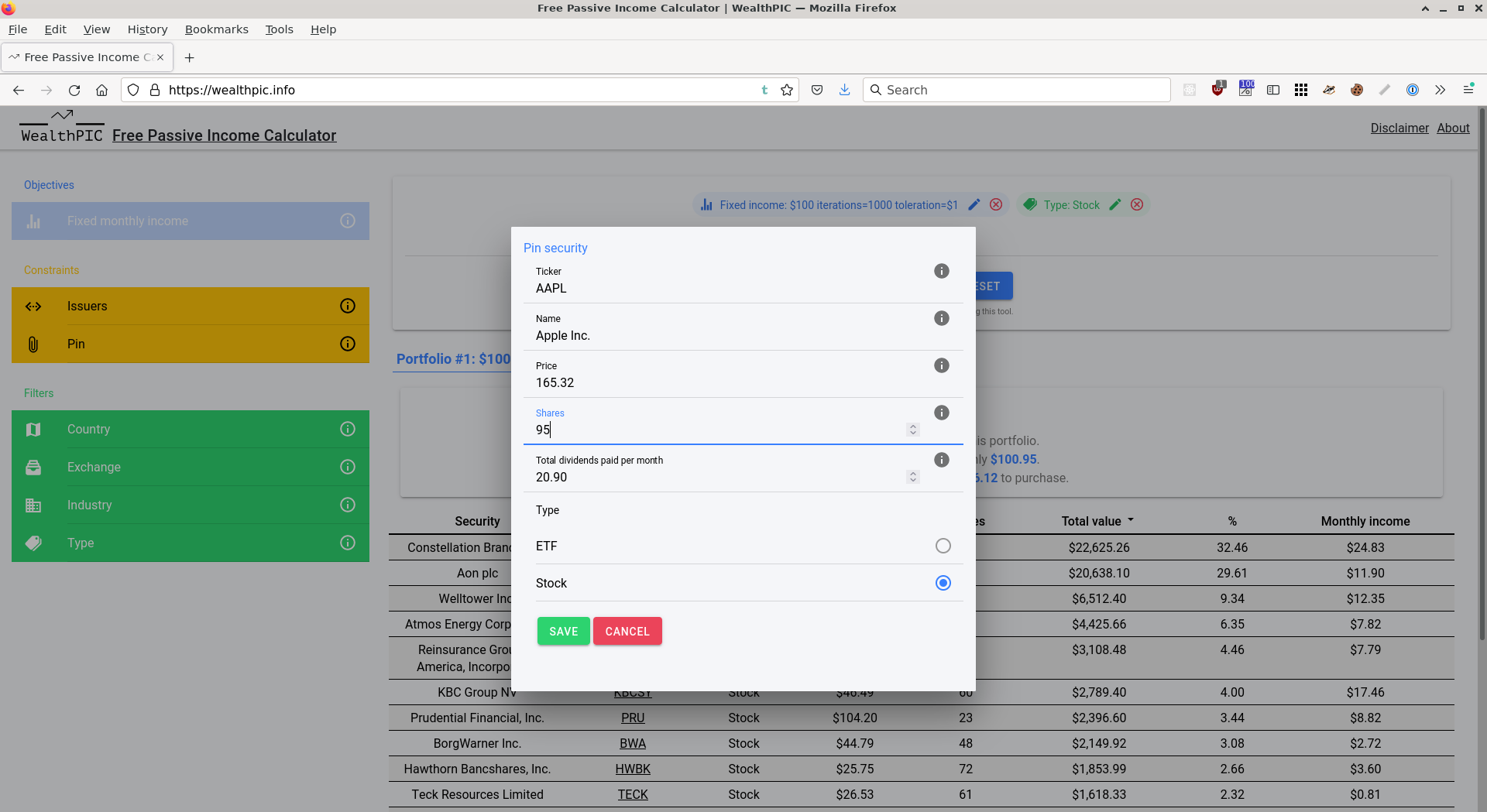1487x812 pixels.
Task: Click the Shares field info icon
Action: 941,413
